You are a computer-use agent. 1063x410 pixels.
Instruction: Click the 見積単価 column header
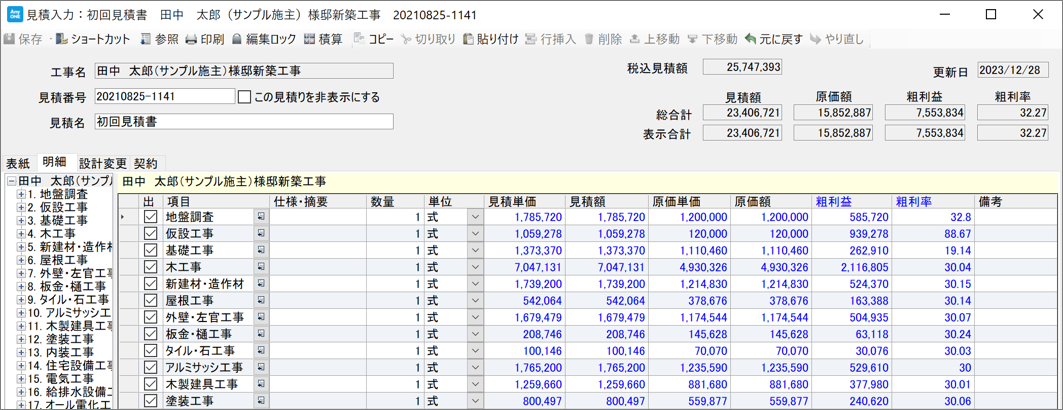click(x=524, y=201)
